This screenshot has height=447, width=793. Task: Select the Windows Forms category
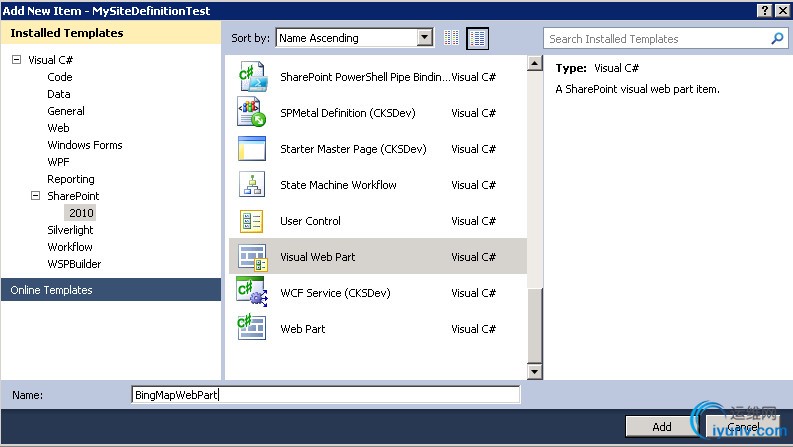pyautogui.click(x=85, y=145)
